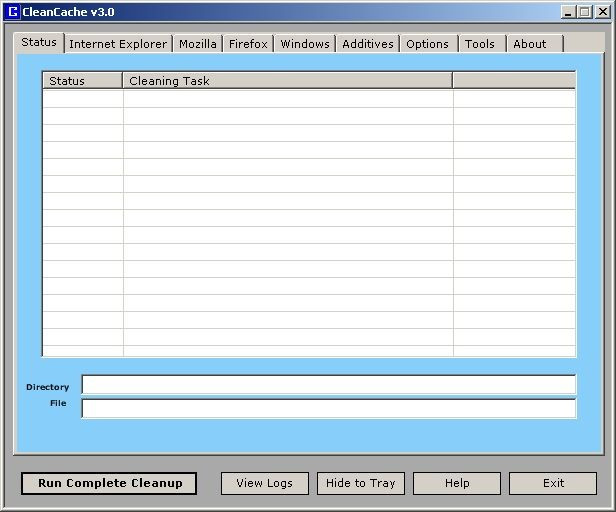Viewport: 616px width, 512px height.
Task: Focus the File text field
Action: coord(329,409)
